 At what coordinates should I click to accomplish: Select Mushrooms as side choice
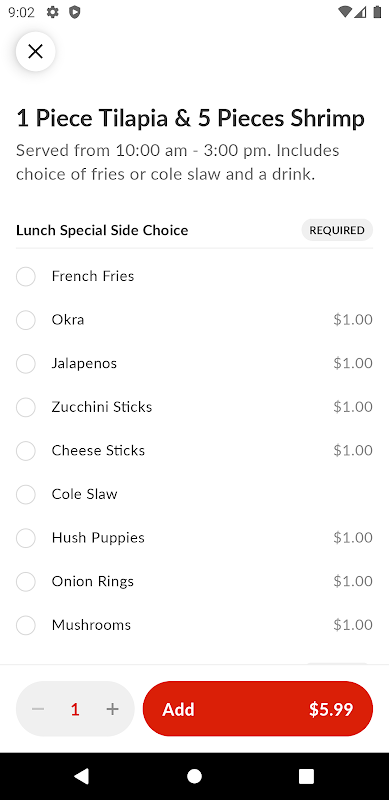[194, 626]
